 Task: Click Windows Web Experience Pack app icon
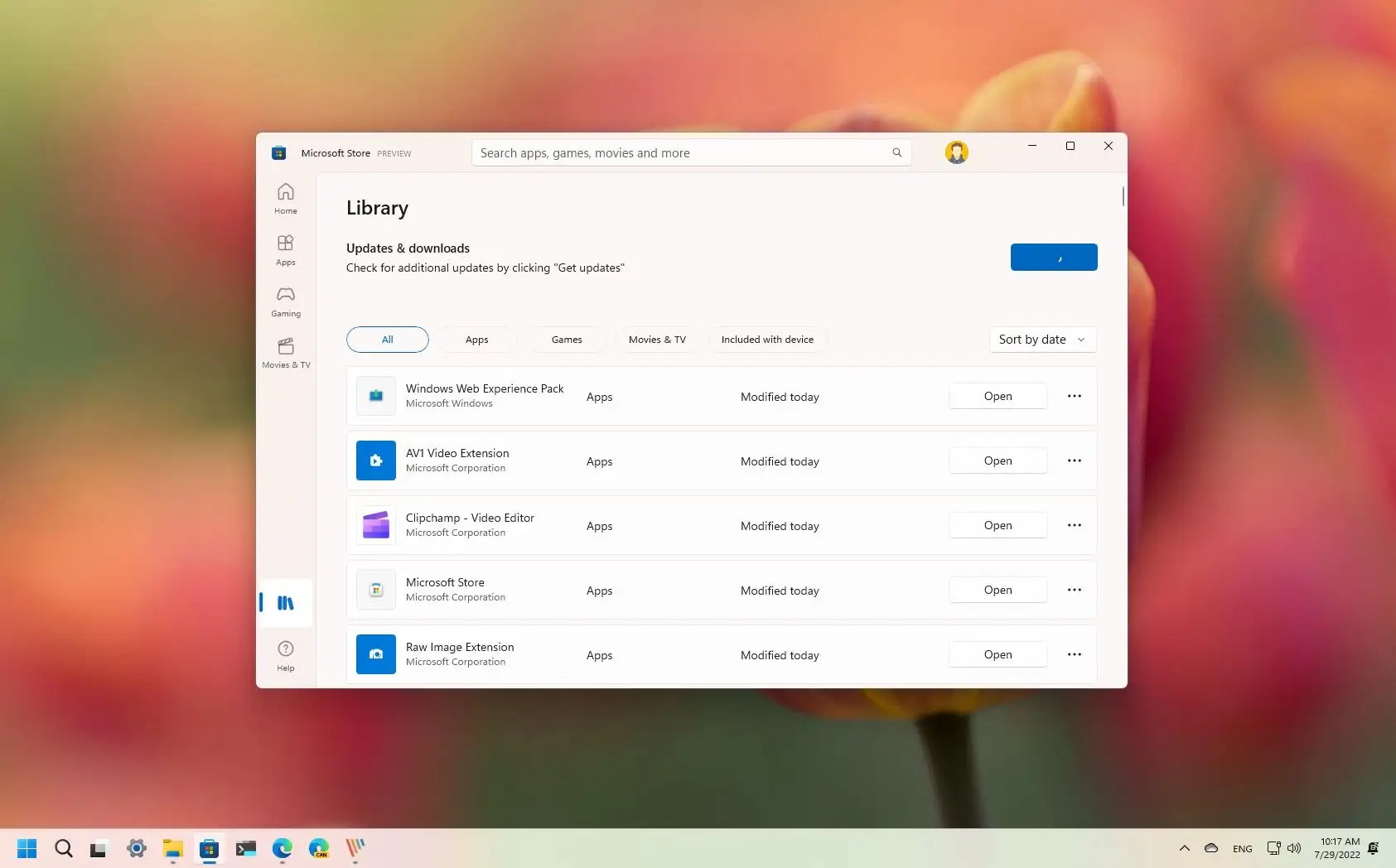pyautogui.click(x=376, y=396)
